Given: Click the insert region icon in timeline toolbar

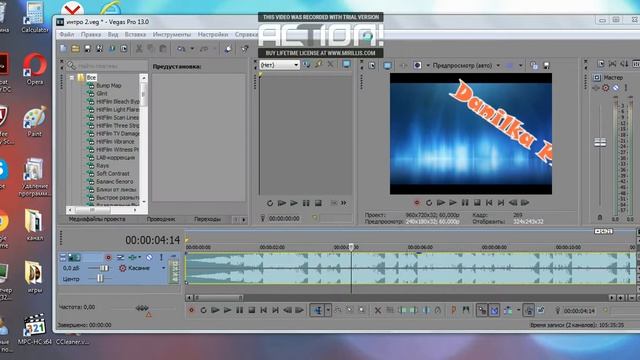Looking at the screenshot, I should pos(466,310).
